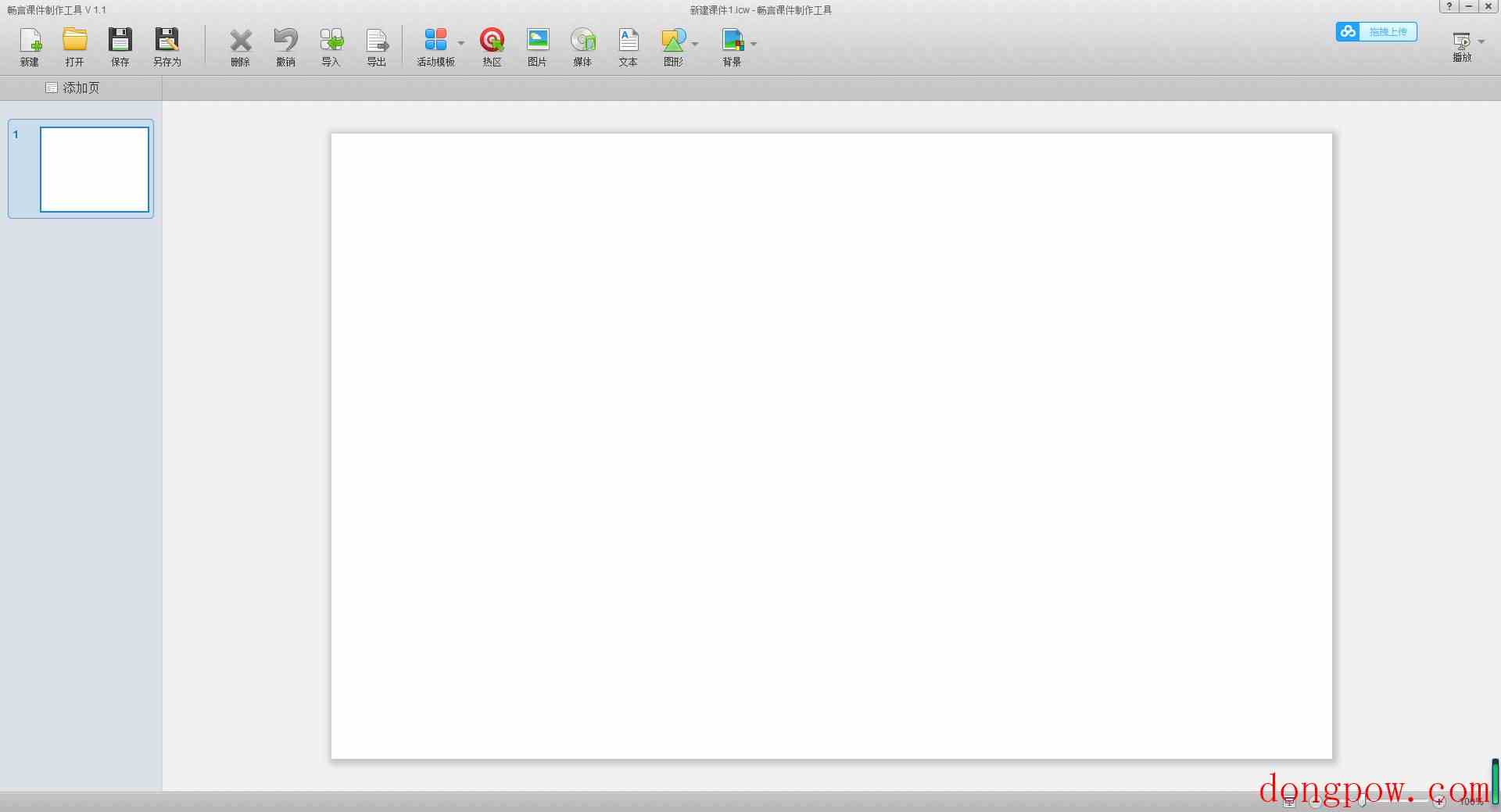This screenshot has width=1501, height=812.
Task: Expand the 播放 playback dropdown arrow
Action: pos(1481,41)
